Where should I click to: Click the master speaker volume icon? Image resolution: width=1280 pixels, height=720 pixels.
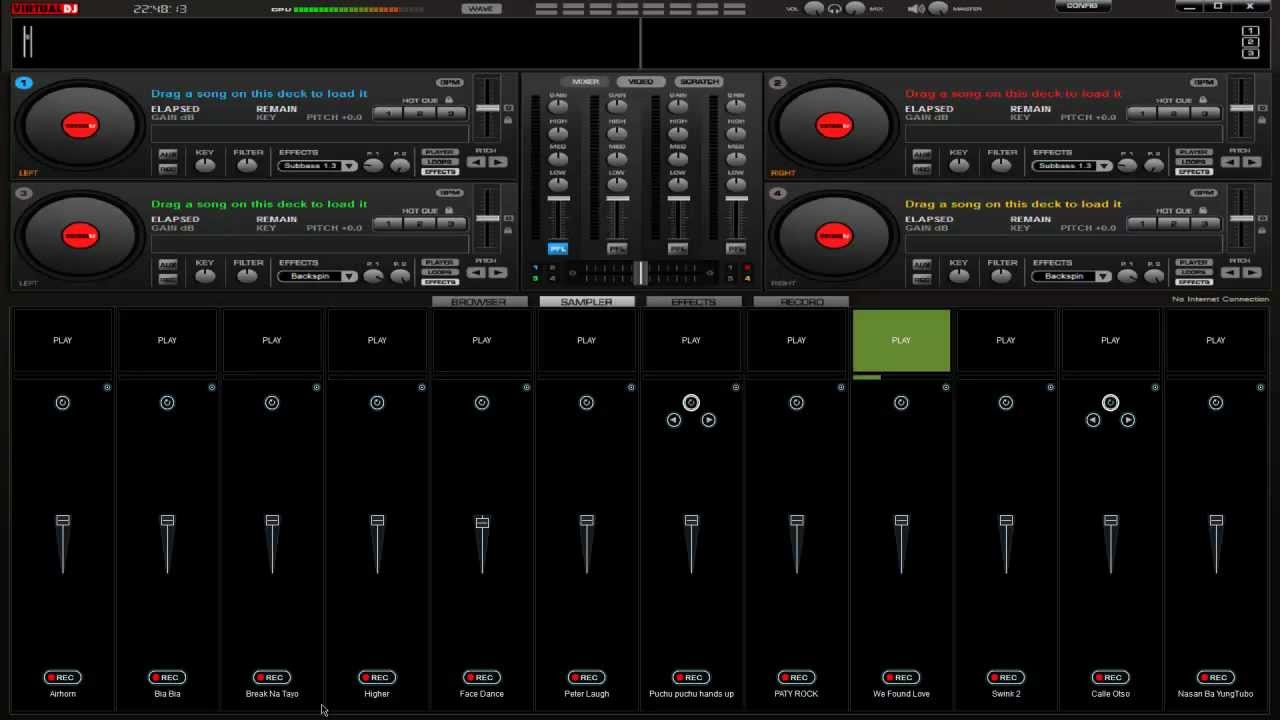916,9
